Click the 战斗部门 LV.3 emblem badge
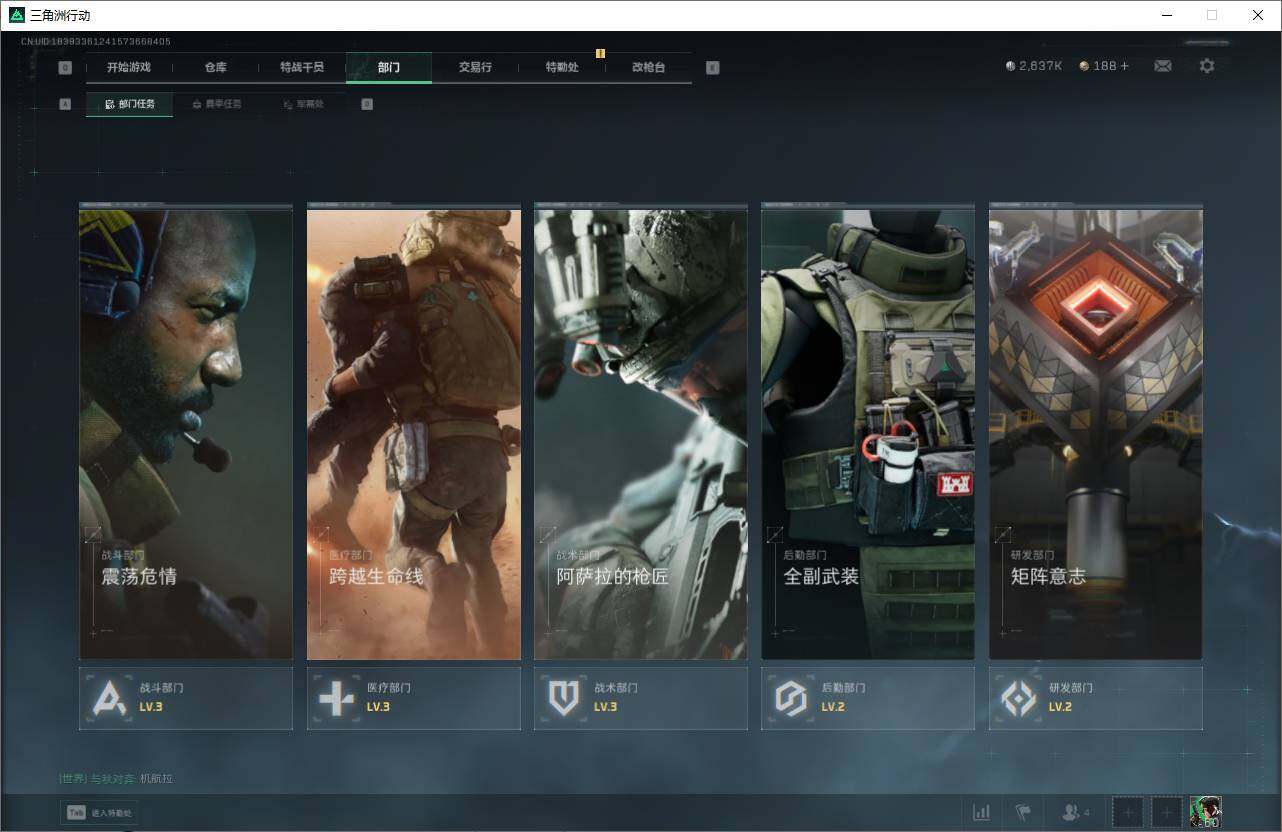Viewport: 1282px width, 832px height. [x=109, y=698]
